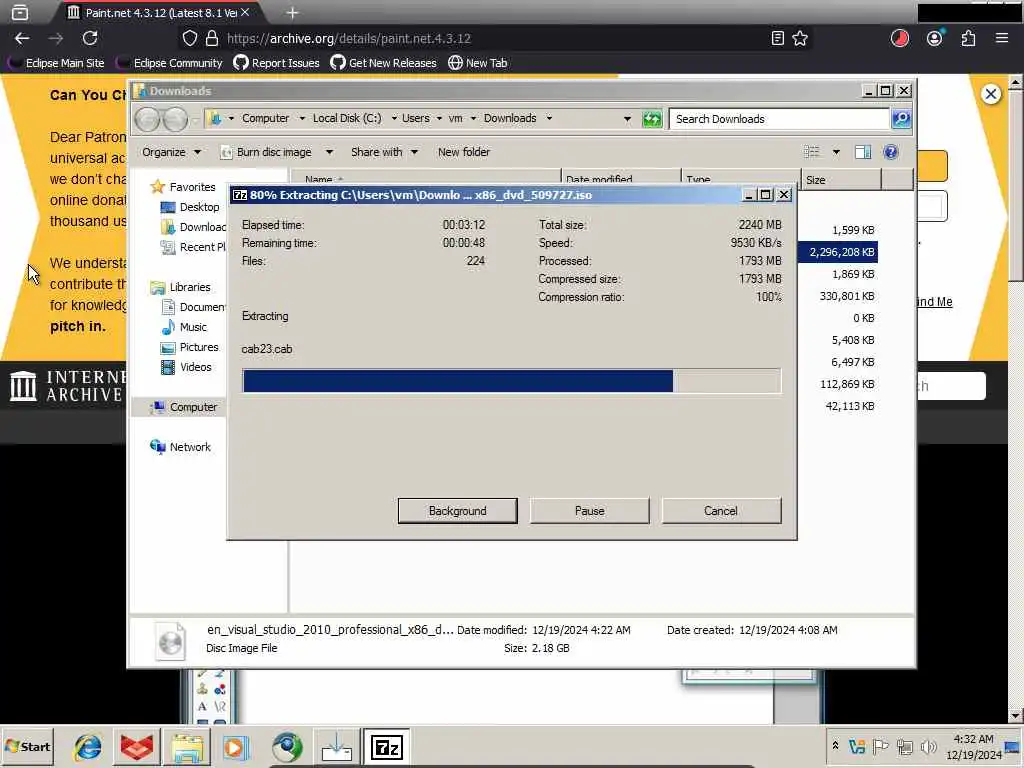Image resolution: width=1024 pixels, height=768 pixels.
Task: Toggle the Explorer preview pane icon
Action: tap(863, 152)
